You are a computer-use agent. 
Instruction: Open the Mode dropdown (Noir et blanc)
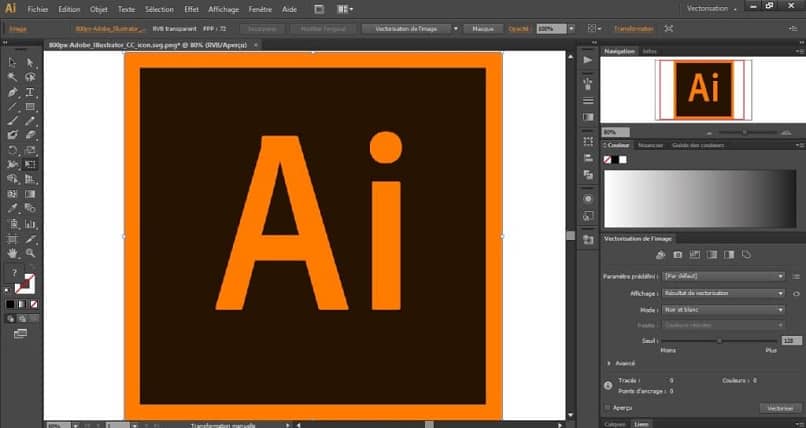coord(723,310)
